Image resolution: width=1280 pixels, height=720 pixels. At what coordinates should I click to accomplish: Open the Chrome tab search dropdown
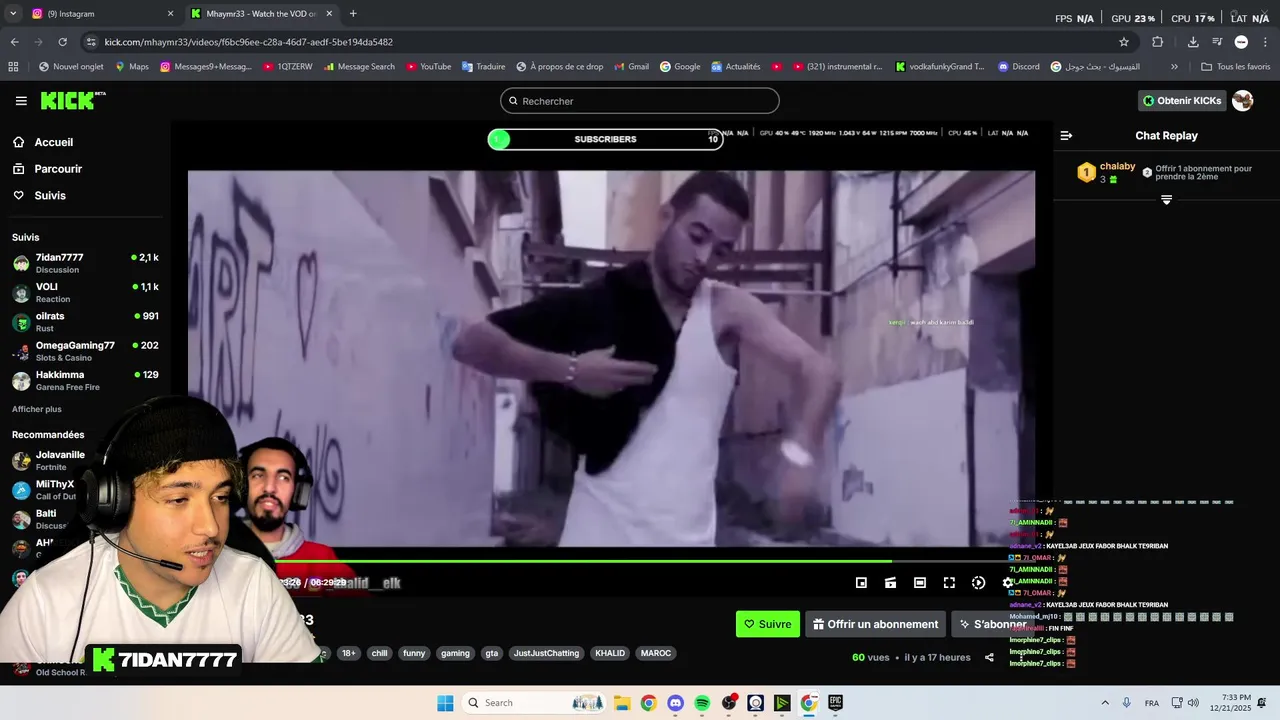pyautogui.click(x=12, y=14)
